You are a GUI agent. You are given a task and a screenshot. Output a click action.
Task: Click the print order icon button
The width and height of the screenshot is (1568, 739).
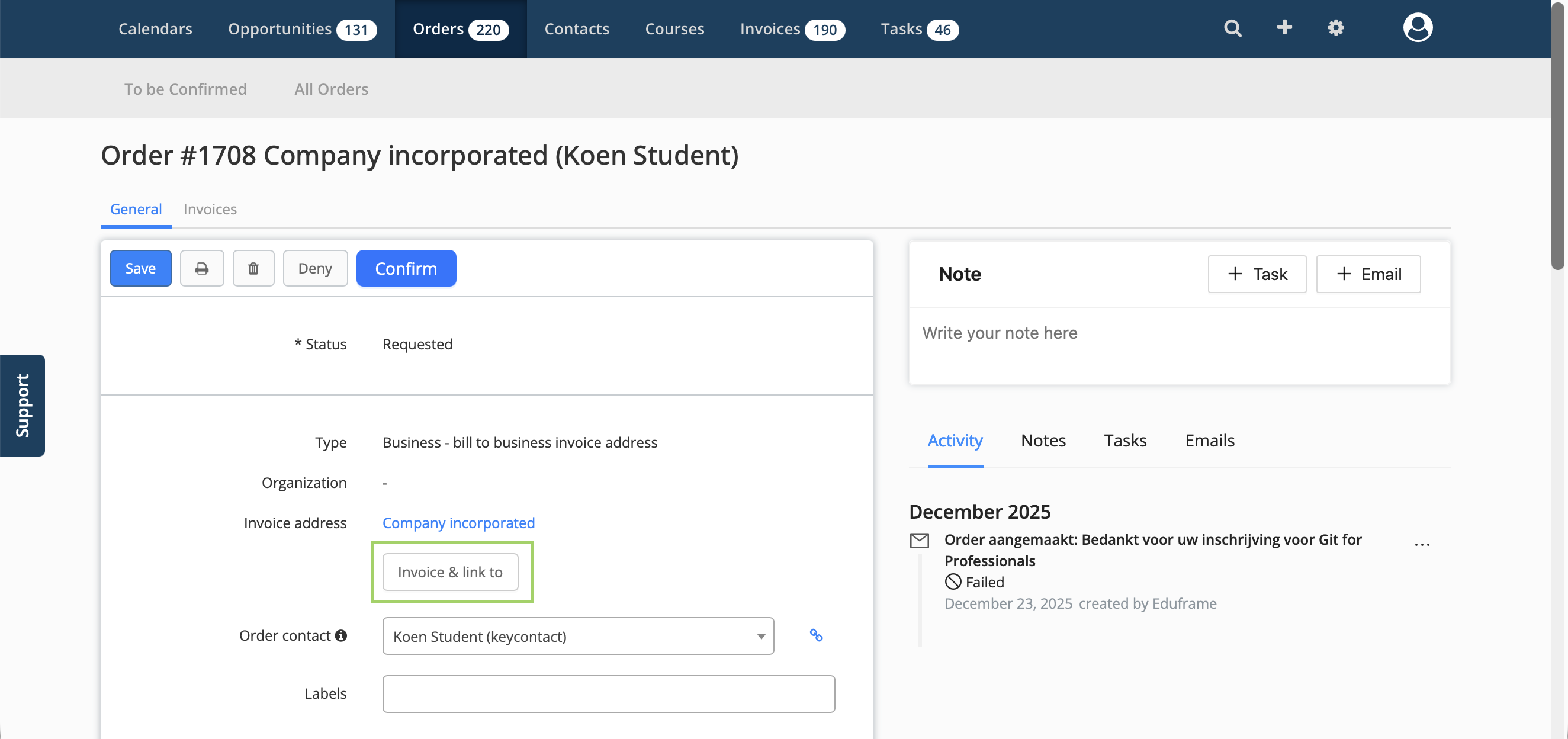[x=201, y=268]
